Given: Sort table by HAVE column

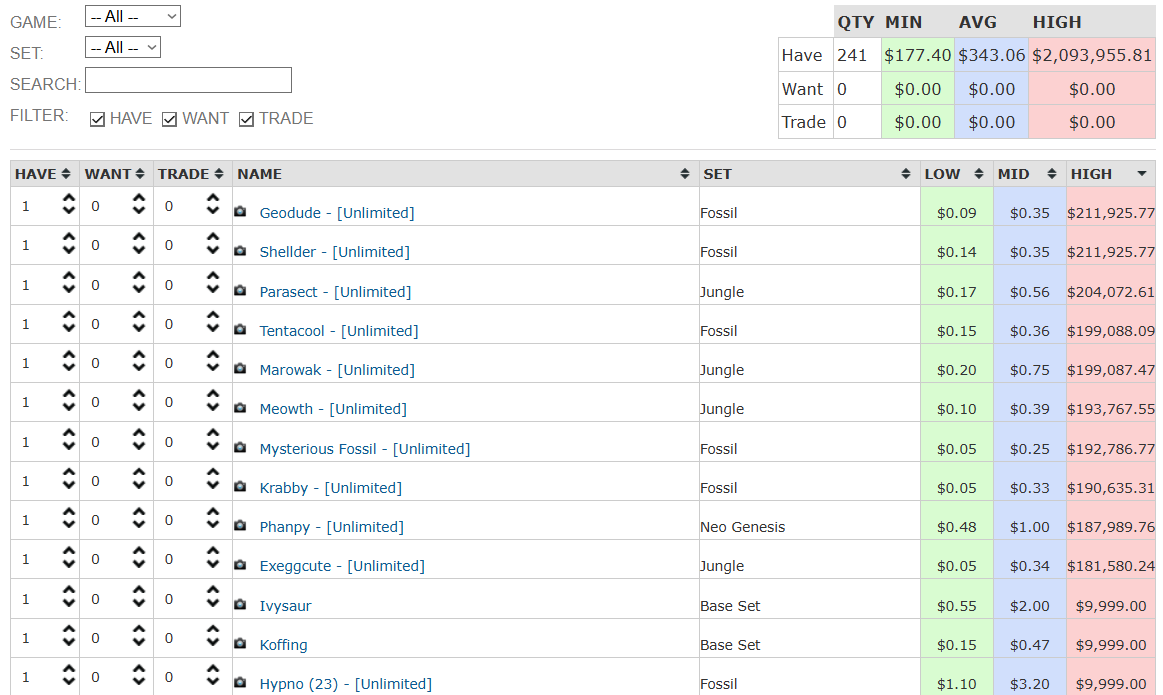Looking at the screenshot, I should [44, 174].
